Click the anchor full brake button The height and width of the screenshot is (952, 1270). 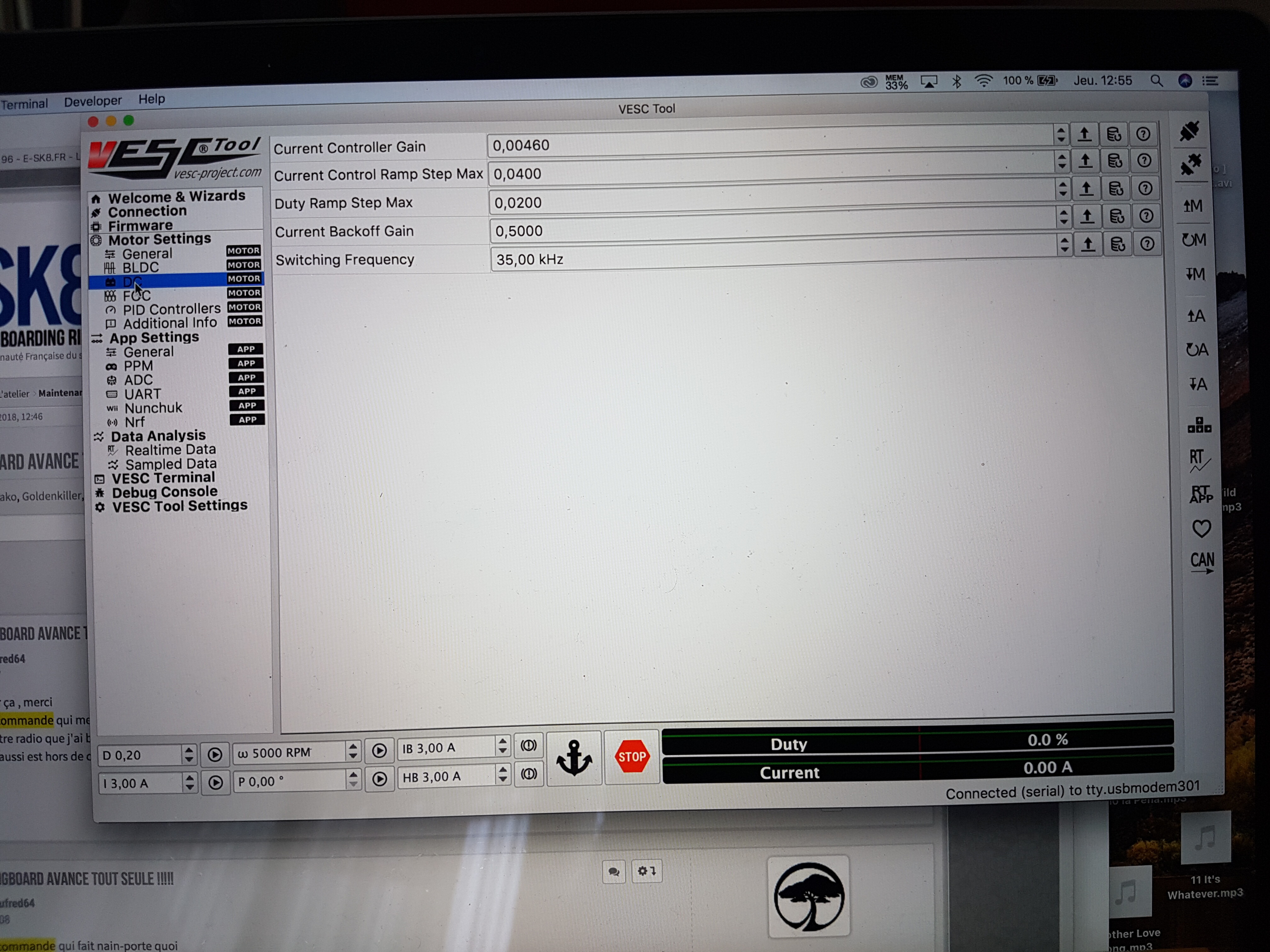(x=574, y=757)
